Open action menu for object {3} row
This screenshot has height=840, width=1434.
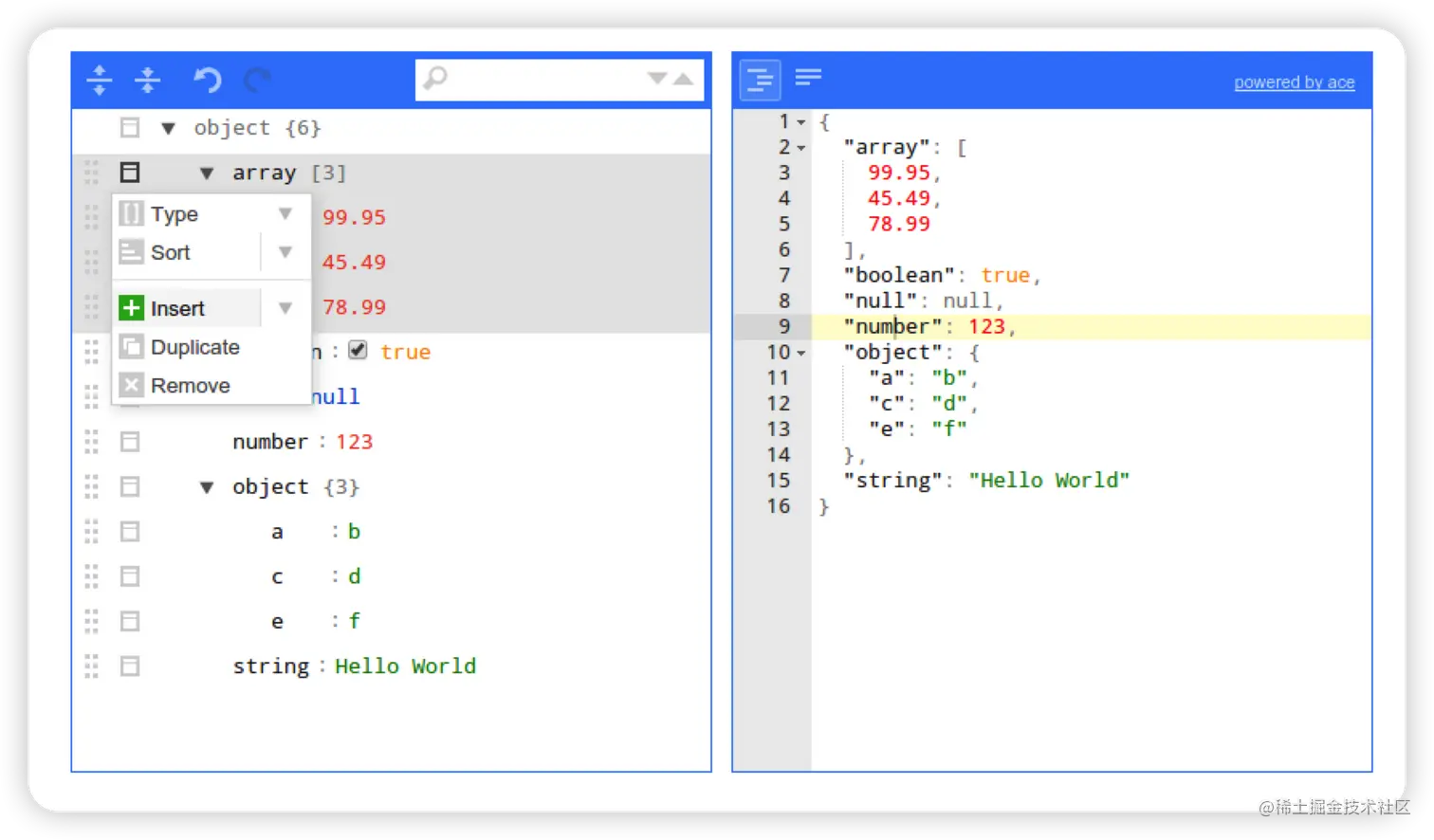(130, 486)
